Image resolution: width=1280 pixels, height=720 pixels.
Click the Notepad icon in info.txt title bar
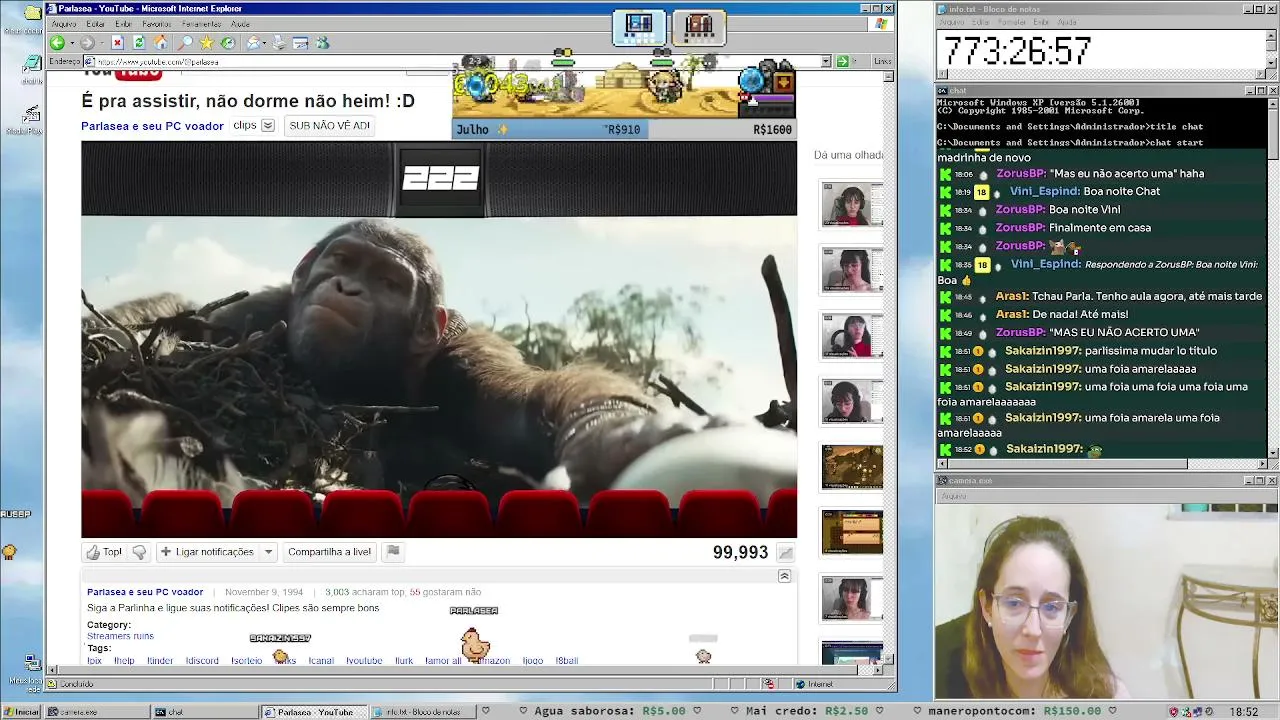point(941,9)
